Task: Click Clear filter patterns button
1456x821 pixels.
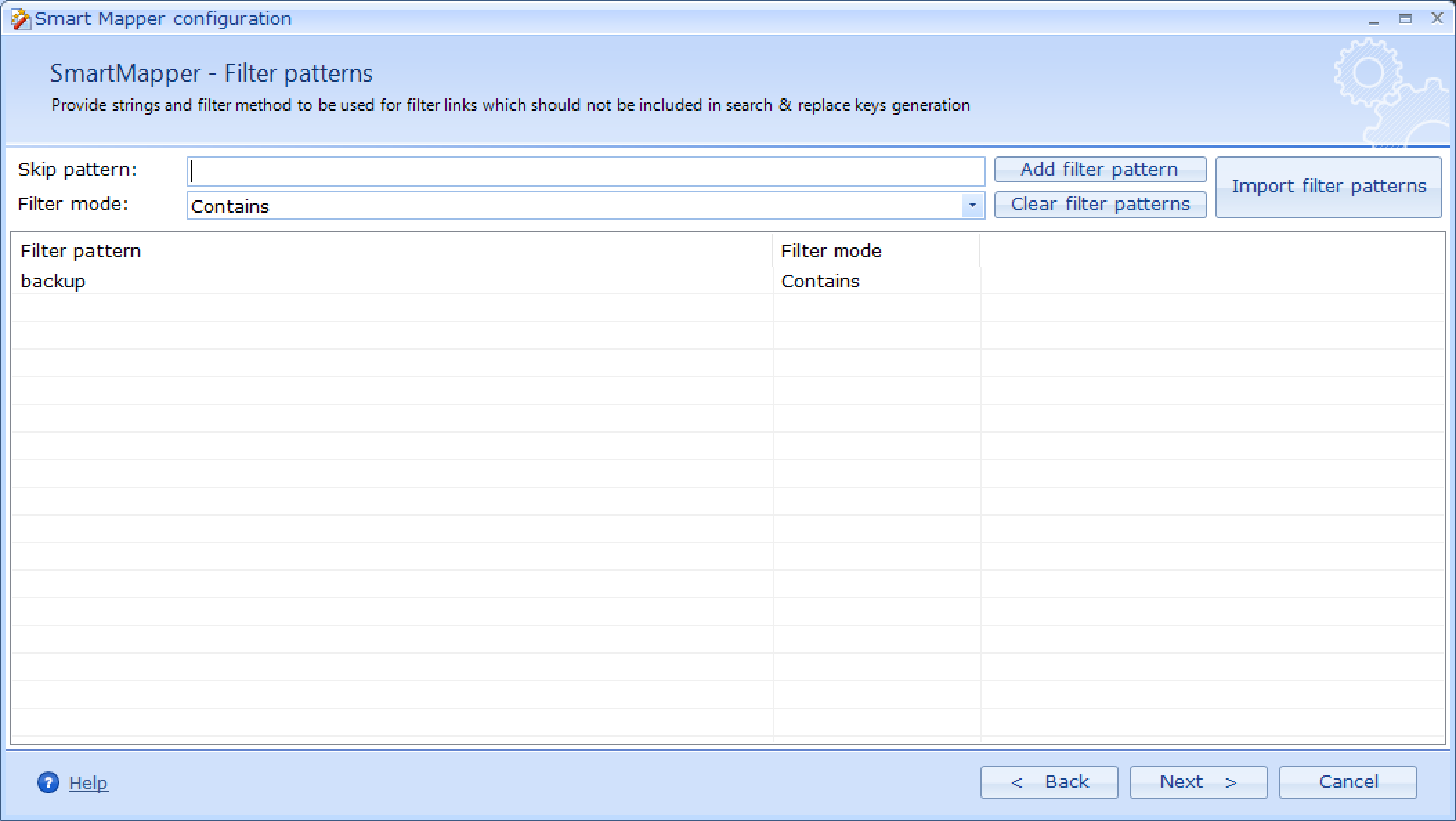Action: click(x=1100, y=204)
